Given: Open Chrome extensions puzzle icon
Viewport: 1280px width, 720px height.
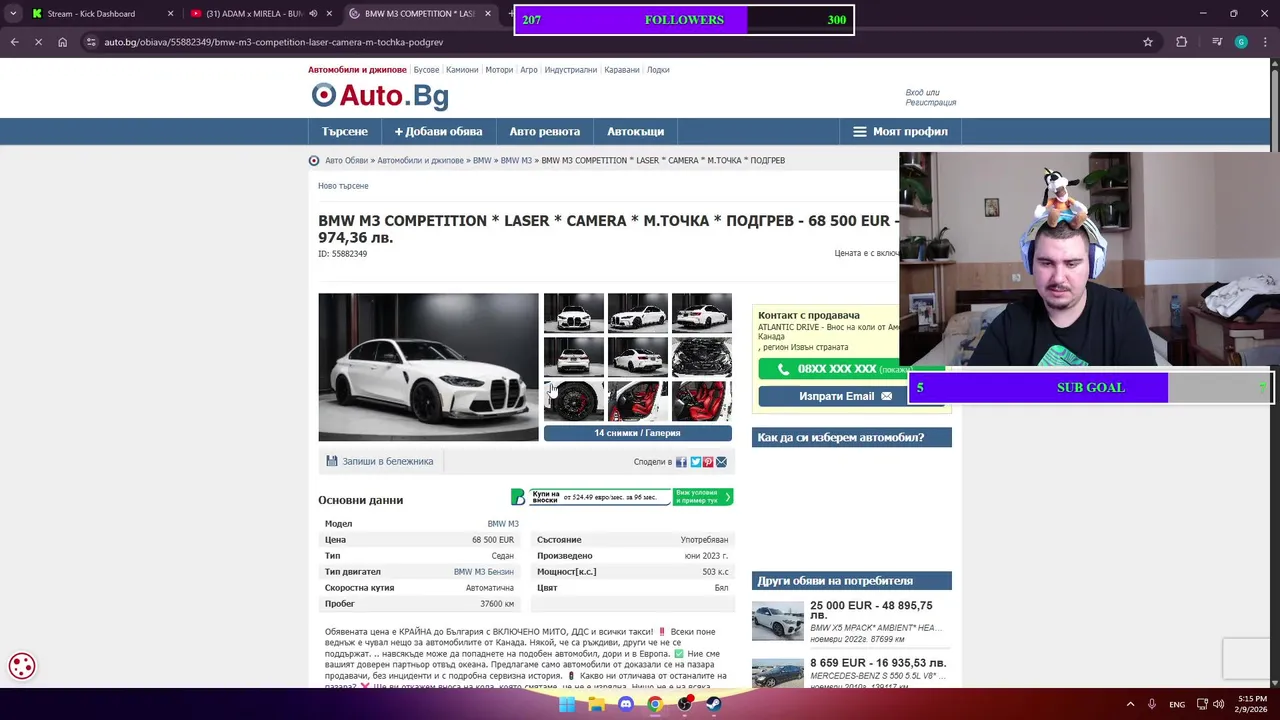Looking at the screenshot, I should pos(1181,42).
